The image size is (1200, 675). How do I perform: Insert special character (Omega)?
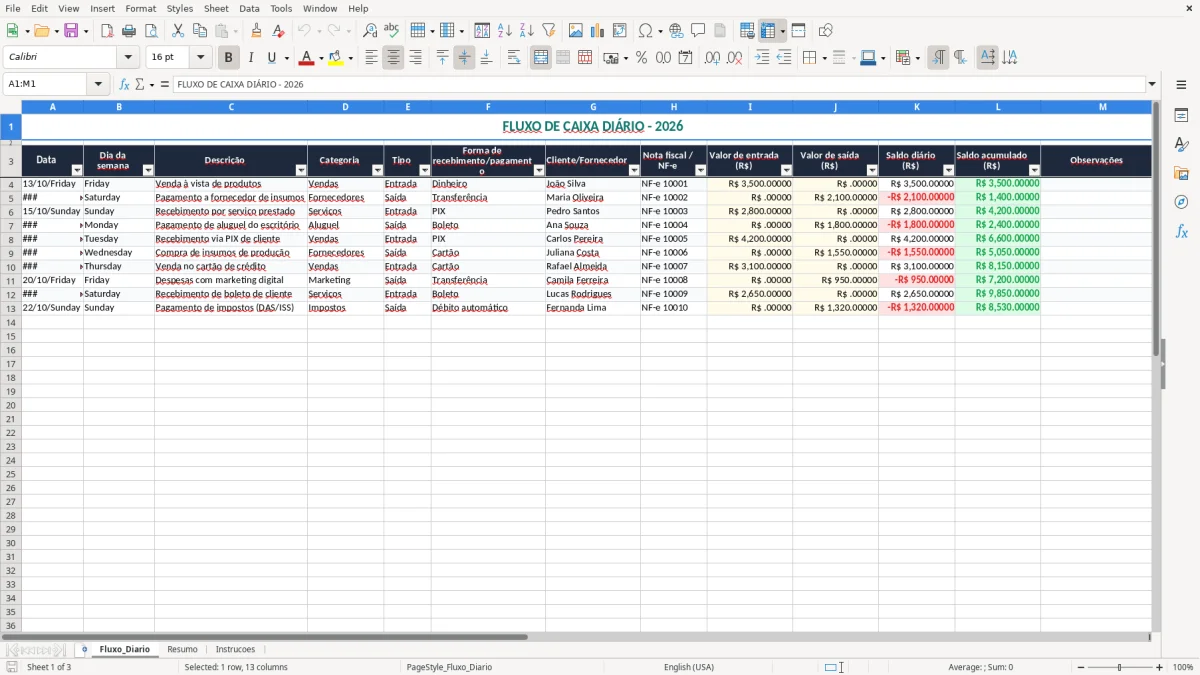[645, 31]
